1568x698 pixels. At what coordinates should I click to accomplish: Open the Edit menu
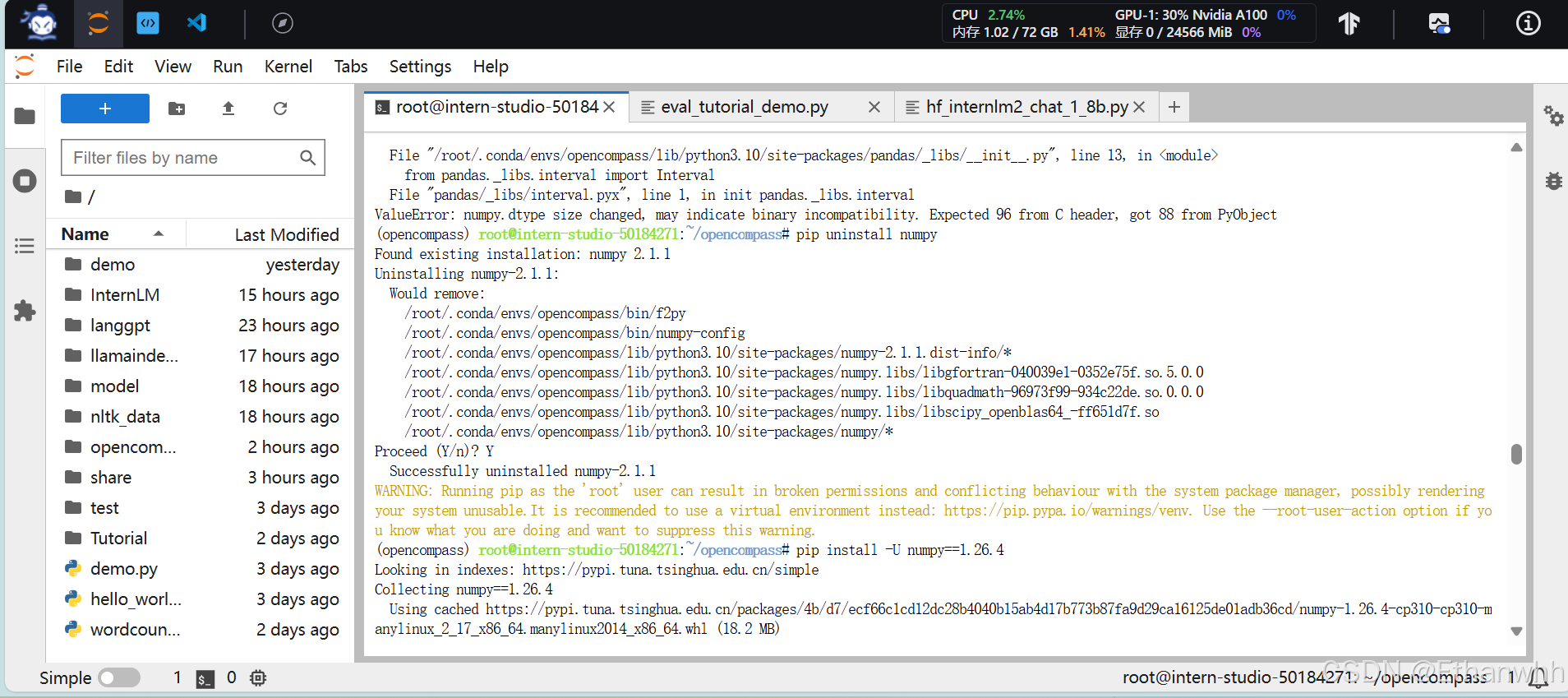pos(118,67)
